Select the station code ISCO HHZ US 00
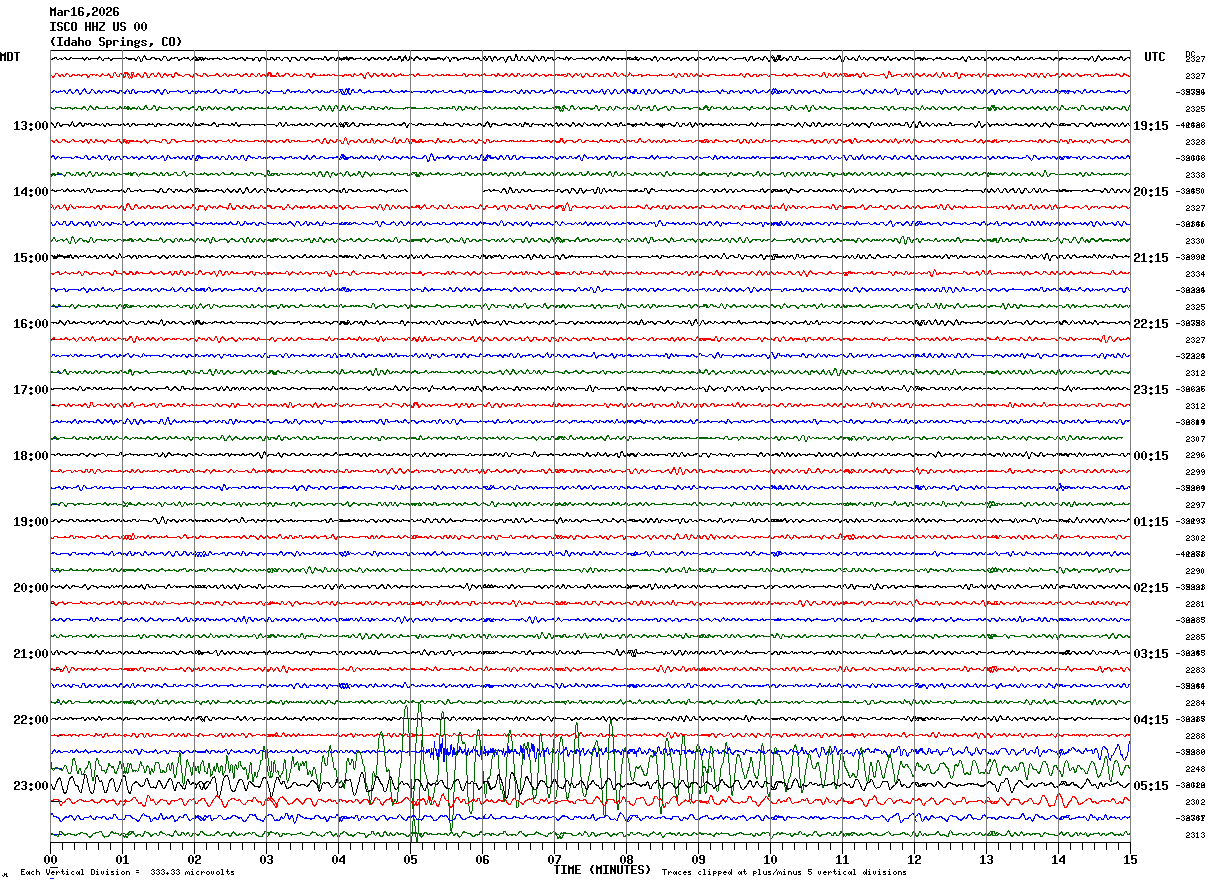 (98, 27)
